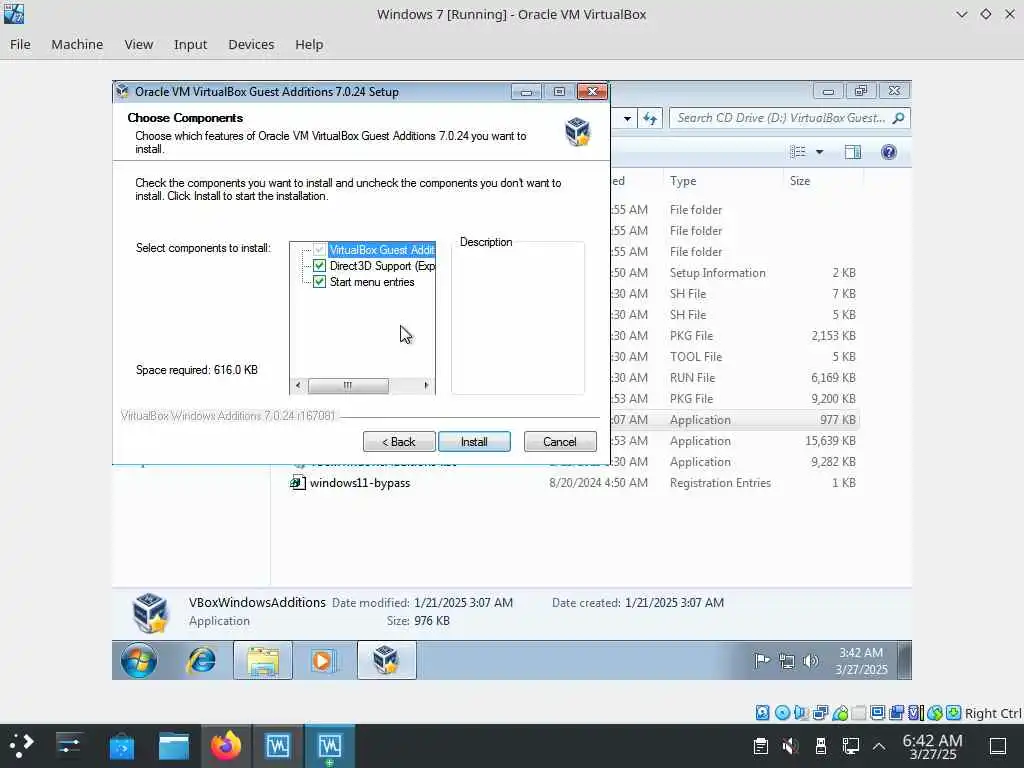
Task: Click the Guest Additions setup taskbar button
Action: point(387,660)
